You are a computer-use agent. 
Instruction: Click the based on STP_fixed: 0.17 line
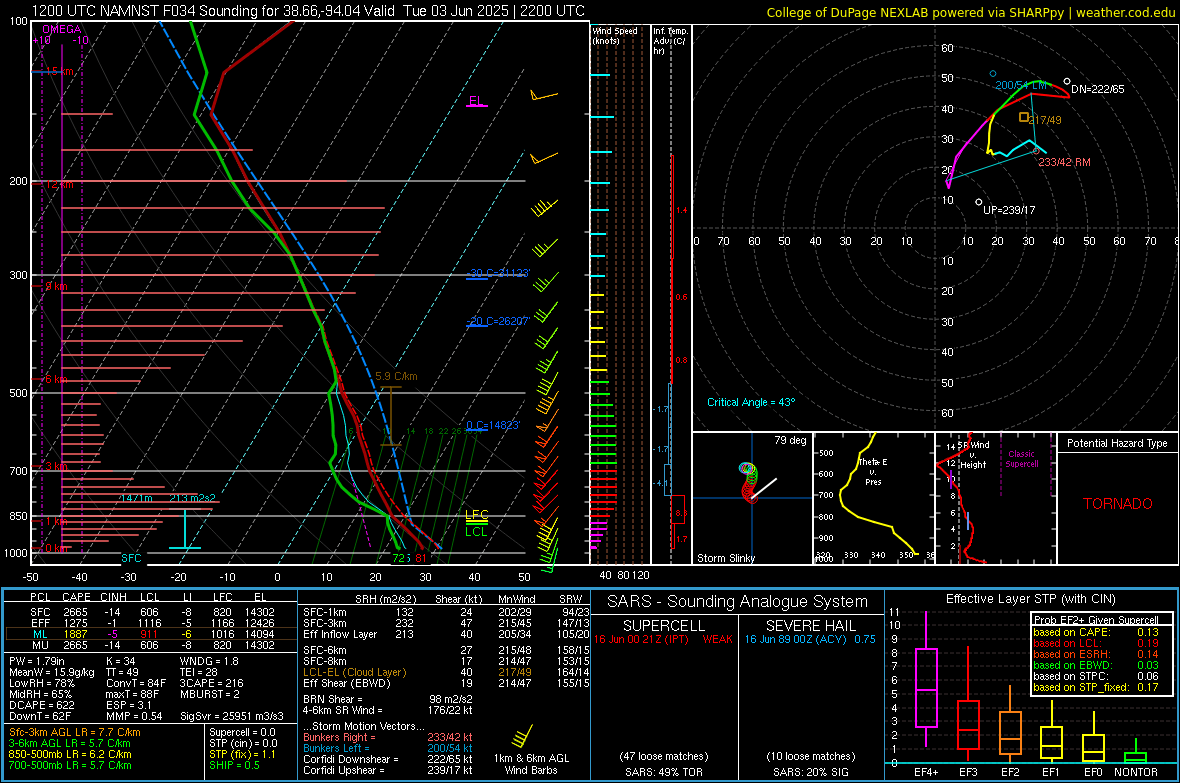point(1096,687)
